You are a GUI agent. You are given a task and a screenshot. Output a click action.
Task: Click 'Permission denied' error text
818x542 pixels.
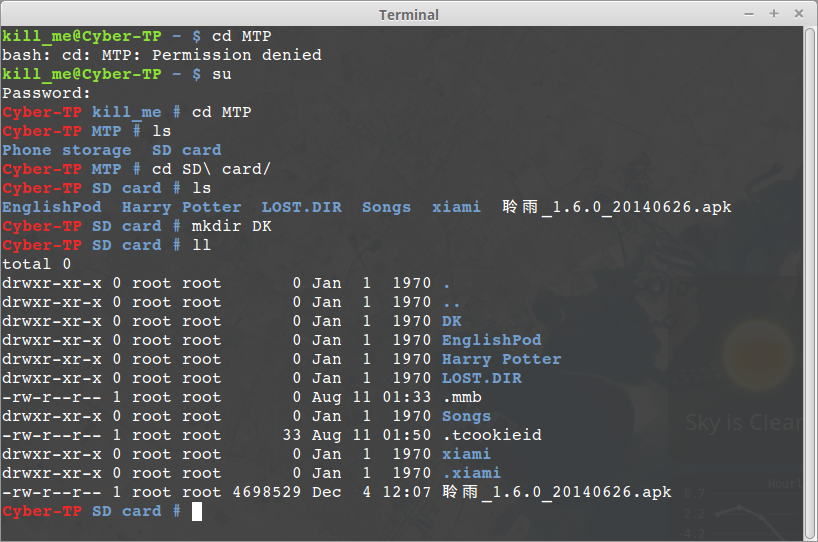point(236,55)
